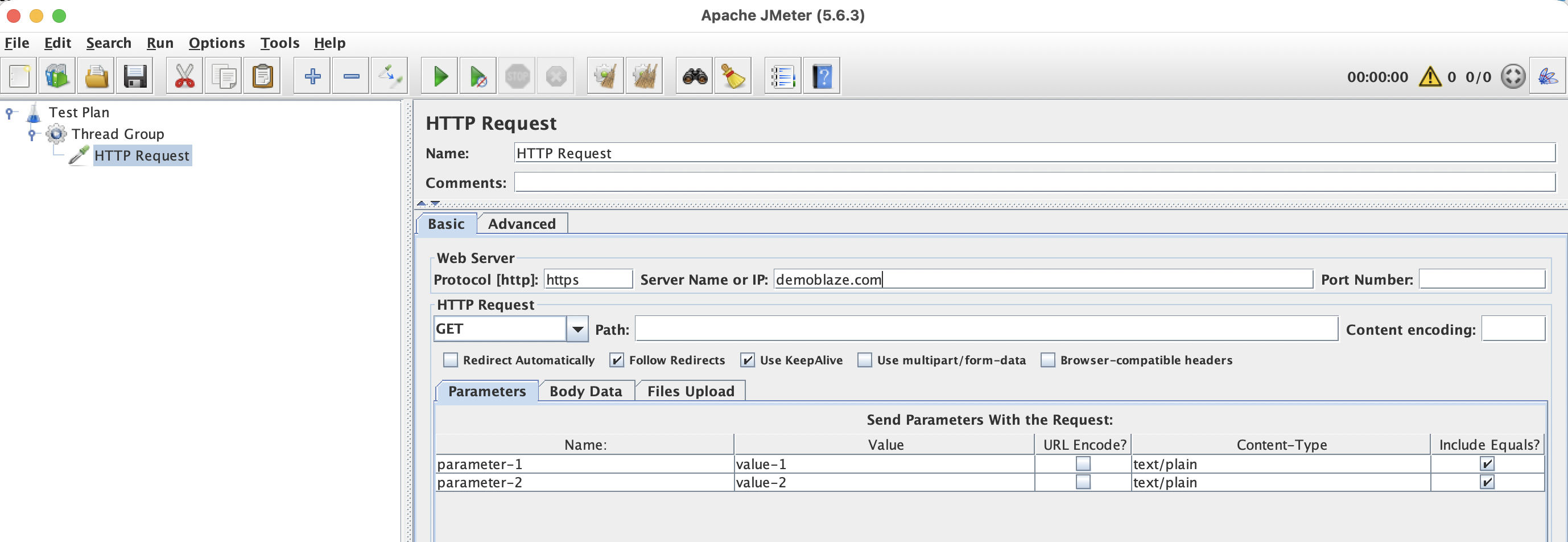Click the Path input field

[x=987, y=330]
